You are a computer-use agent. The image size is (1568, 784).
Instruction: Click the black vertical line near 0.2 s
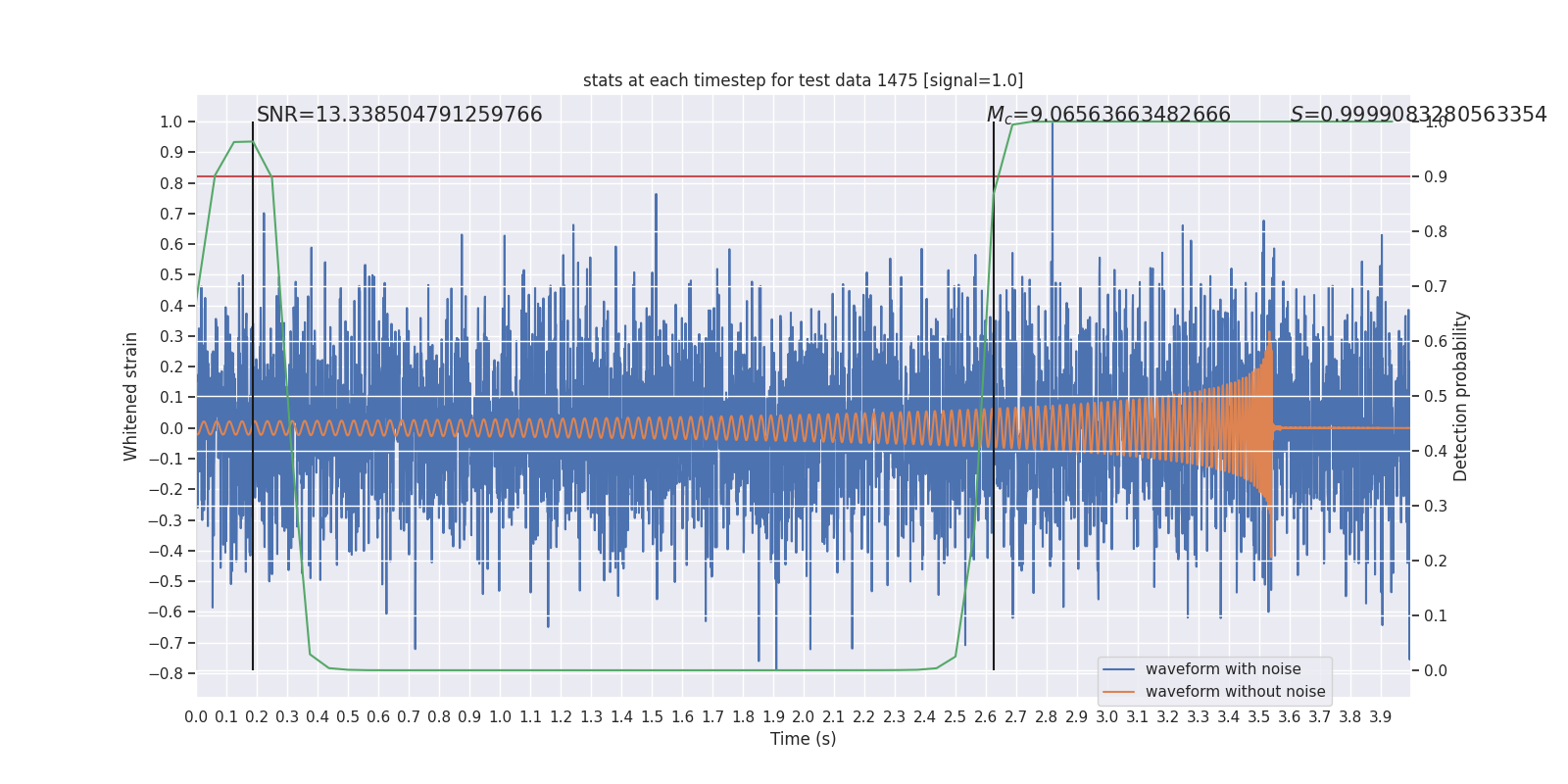(253, 396)
